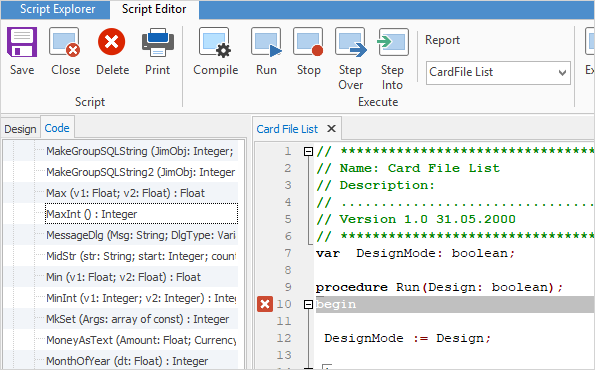
Task: Toggle the breakpoint marker on line 10
Action: 265,304
